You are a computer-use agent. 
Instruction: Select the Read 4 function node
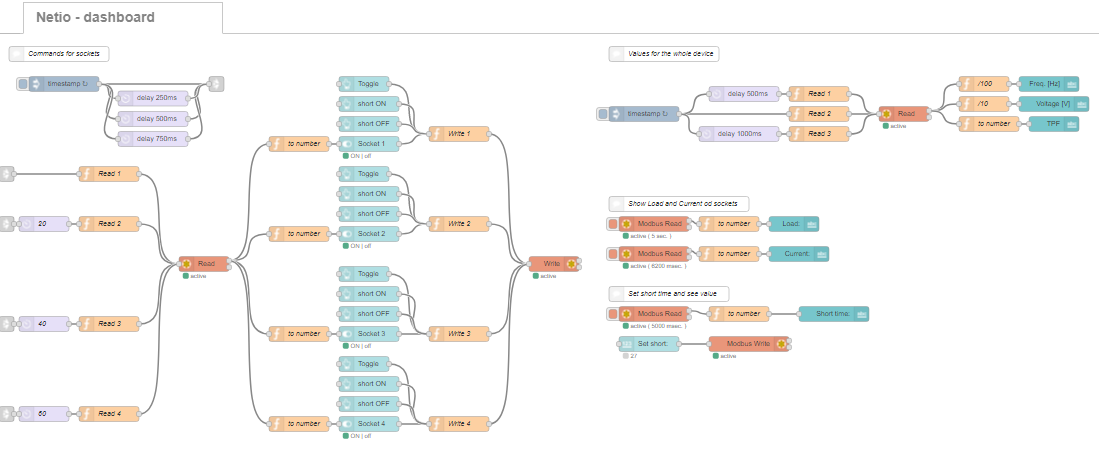[109, 414]
